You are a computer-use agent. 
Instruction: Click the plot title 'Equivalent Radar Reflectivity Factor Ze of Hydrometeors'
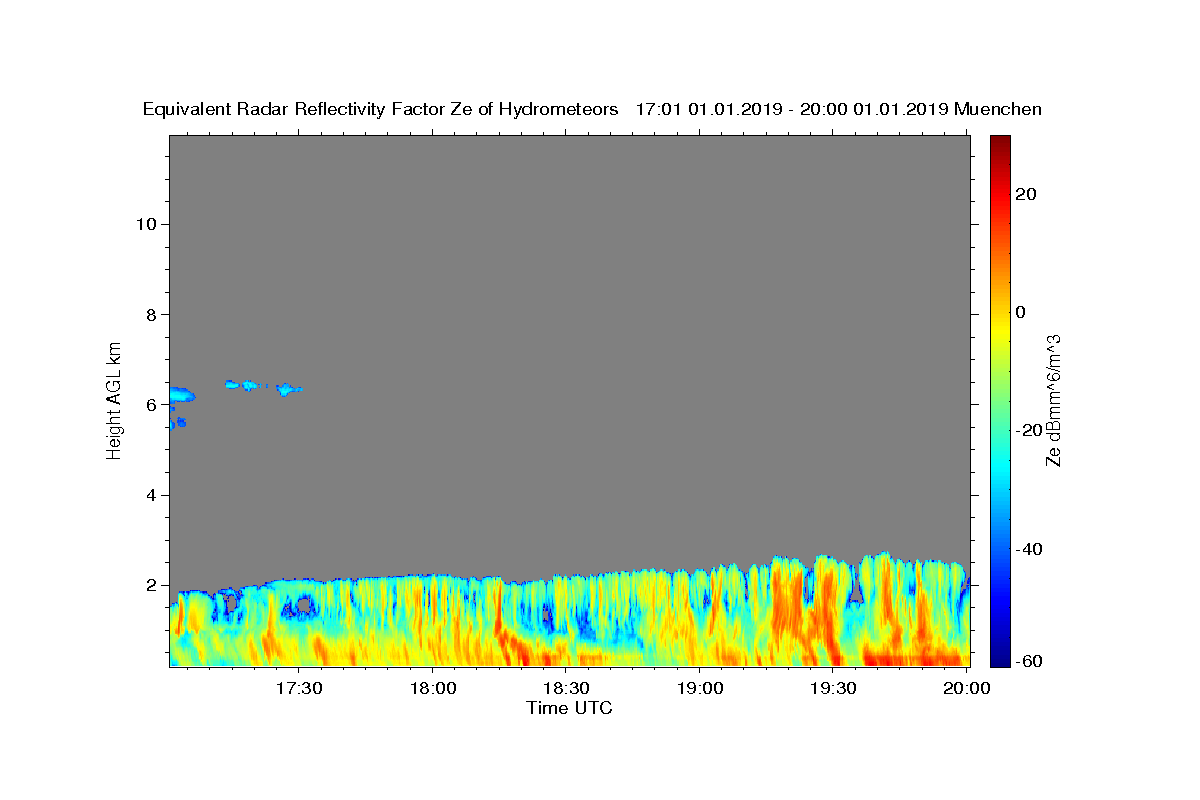(381, 110)
